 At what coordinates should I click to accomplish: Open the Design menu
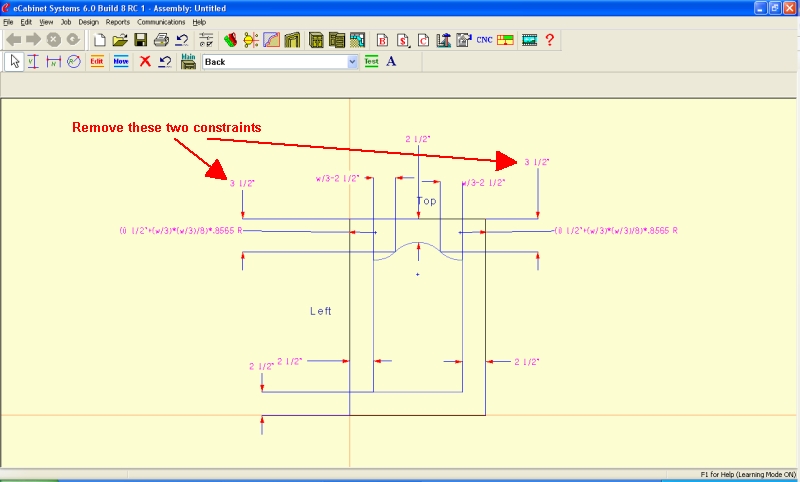[88, 21]
